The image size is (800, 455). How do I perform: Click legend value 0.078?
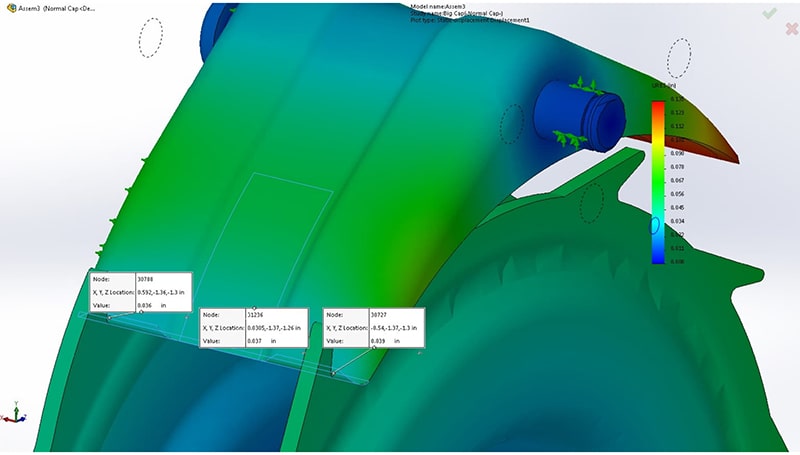(677, 167)
